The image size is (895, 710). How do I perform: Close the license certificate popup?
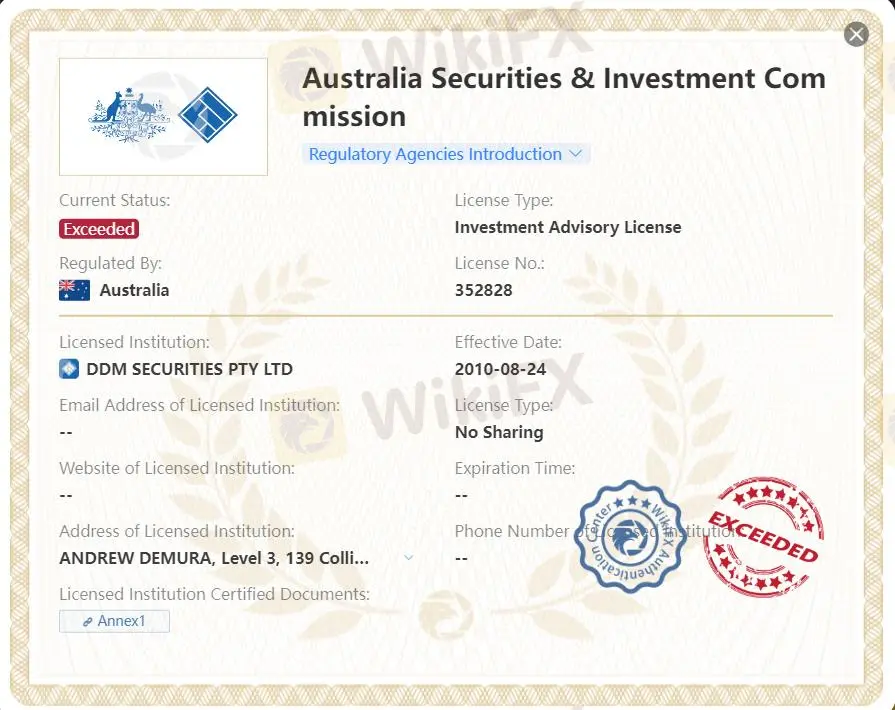pos(856,35)
